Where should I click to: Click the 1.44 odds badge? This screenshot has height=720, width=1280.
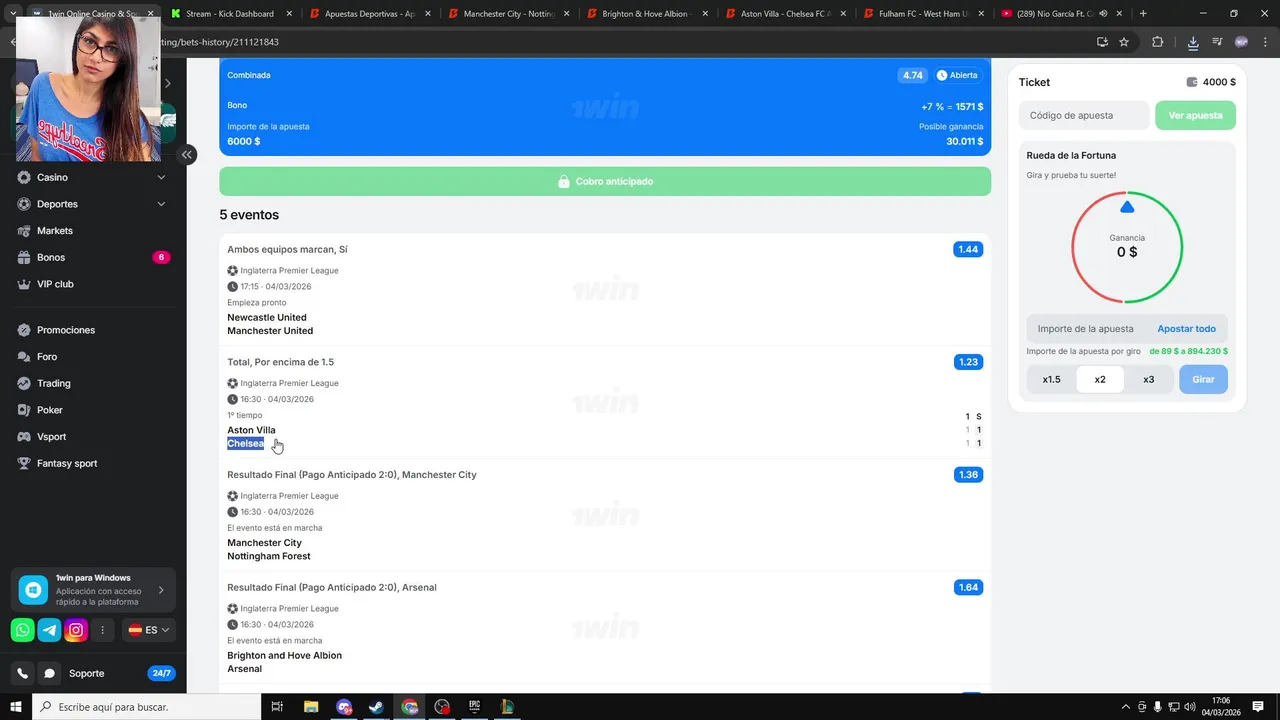(968, 249)
